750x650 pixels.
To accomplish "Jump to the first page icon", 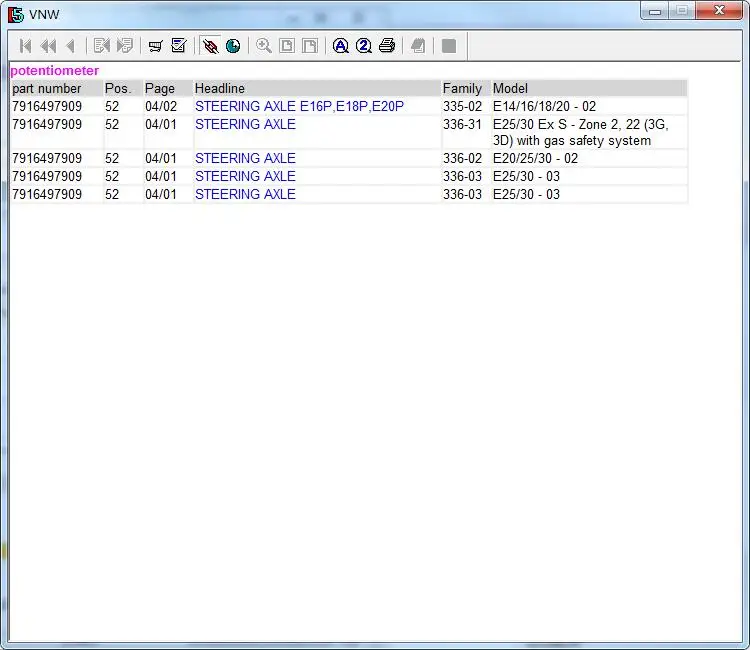I will click(25, 46).
